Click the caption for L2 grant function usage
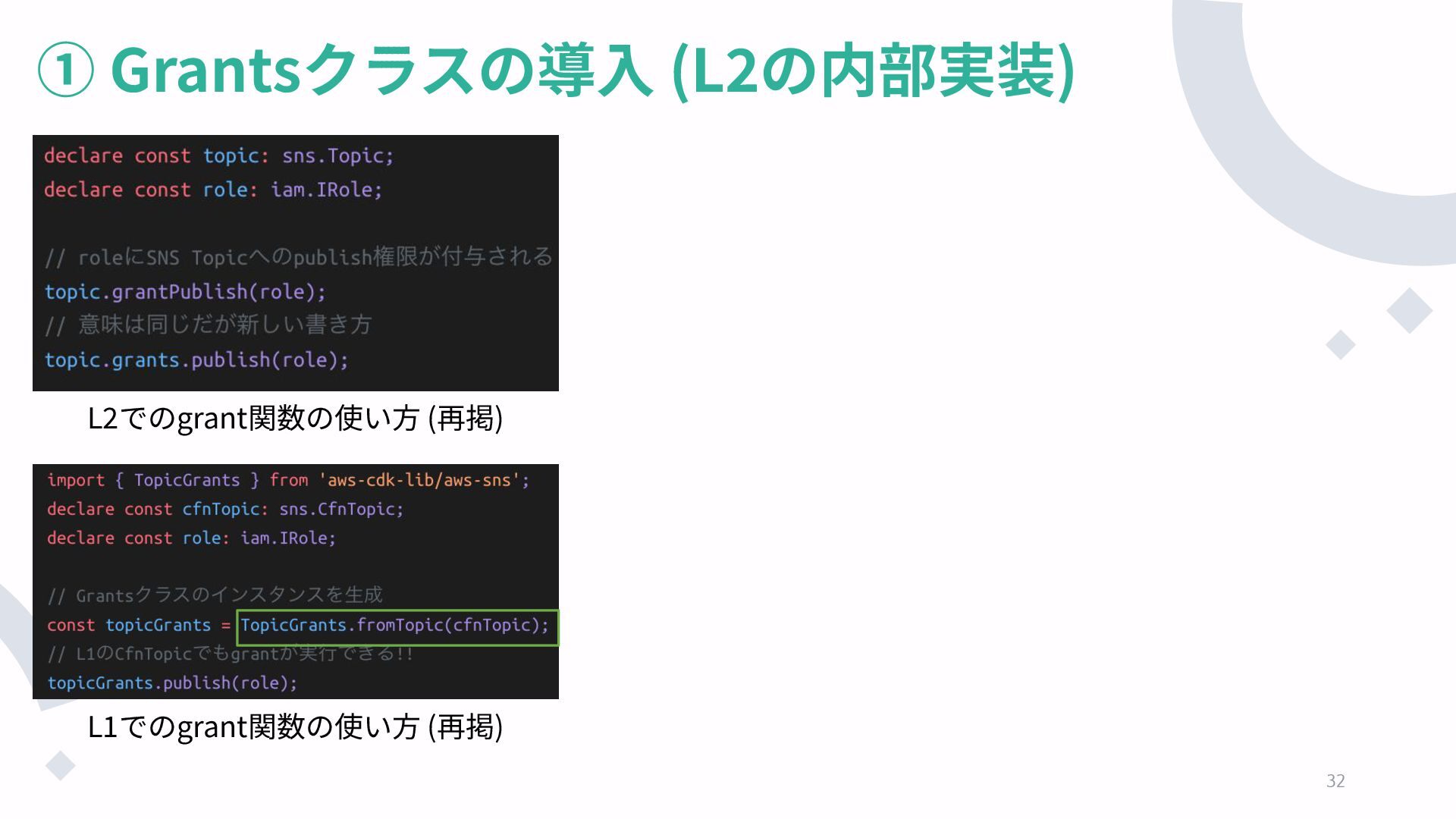Screen dimensions: 1456x819 pos(295,418)
